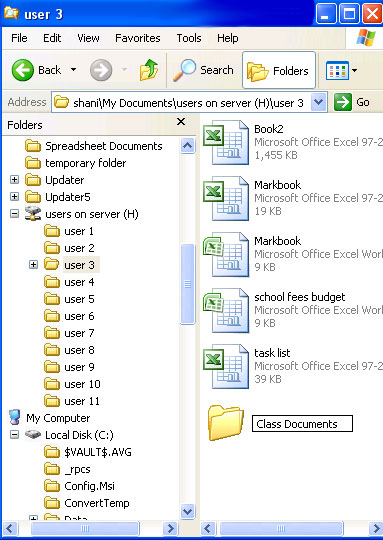Open the Help menu
This screenshot has width=383, height=540.
pos(228,38)
